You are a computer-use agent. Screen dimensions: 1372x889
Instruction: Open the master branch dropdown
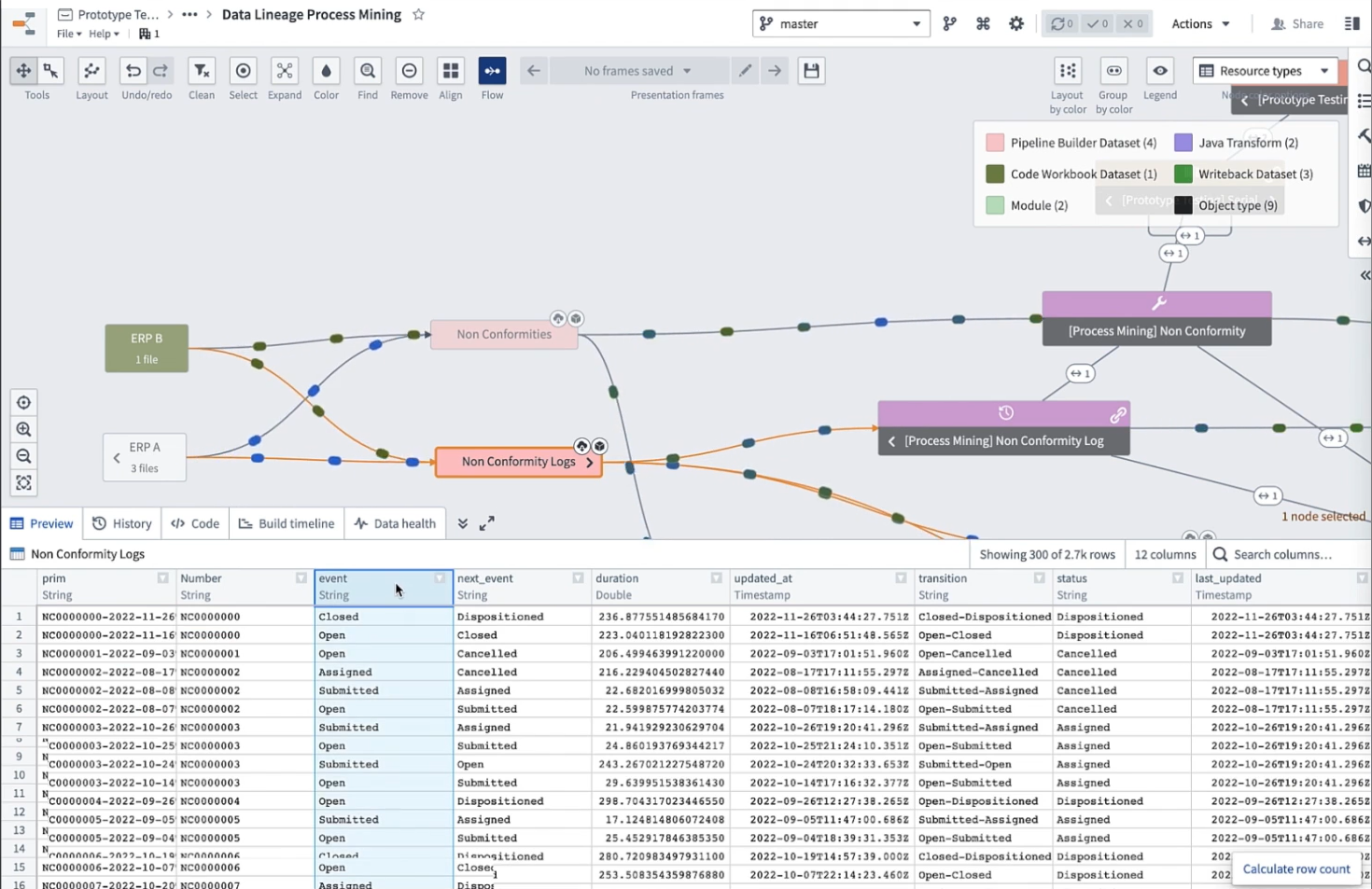[x=841, y=23]
